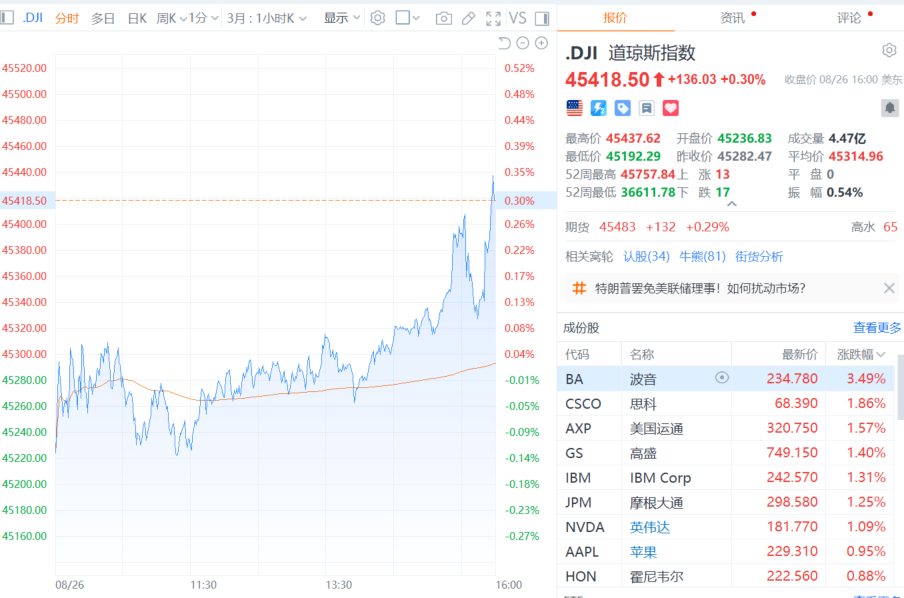Expand the chart to fullscreen
Image resolution: width=904 pixels, height=598 pixels.
click(493, 18)
